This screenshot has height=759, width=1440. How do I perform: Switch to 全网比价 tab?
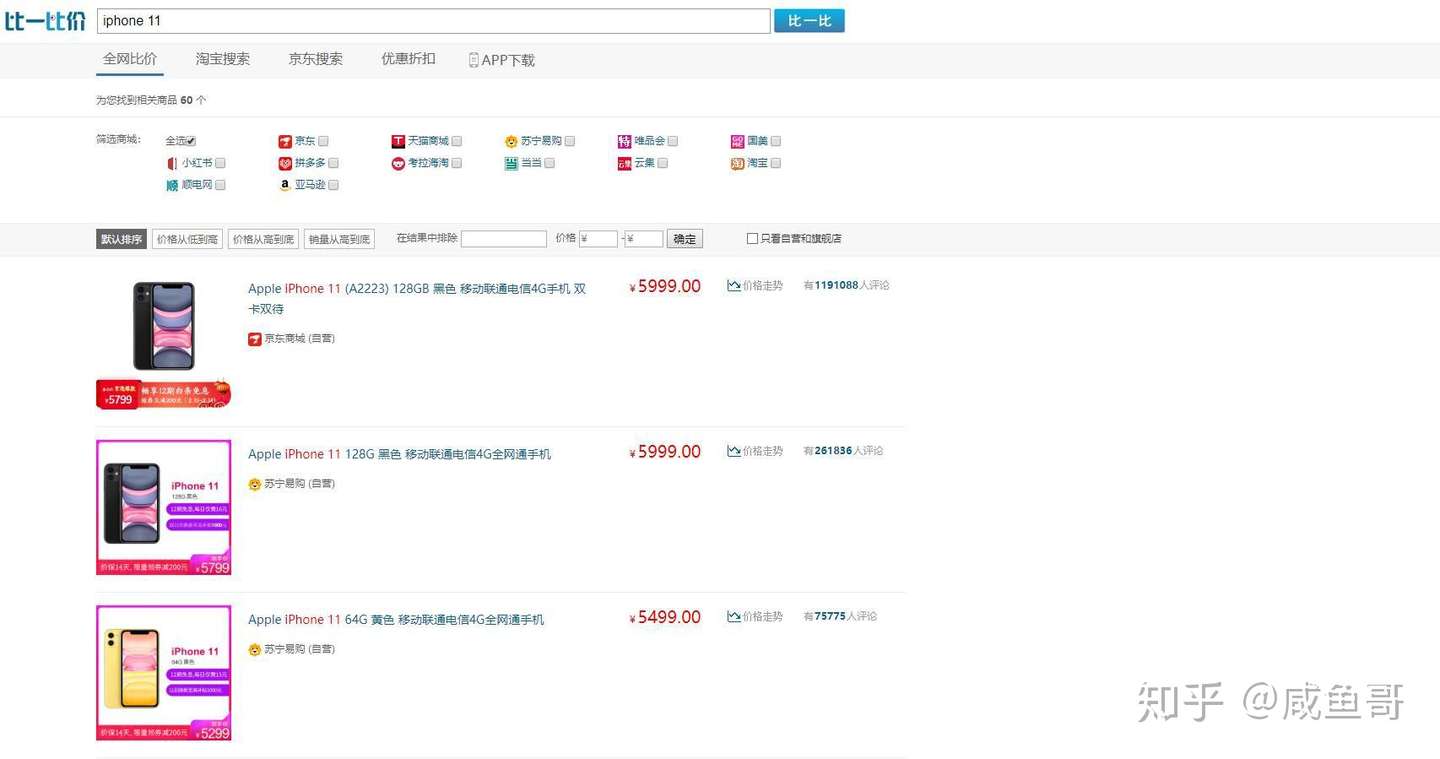coord(130,59)
